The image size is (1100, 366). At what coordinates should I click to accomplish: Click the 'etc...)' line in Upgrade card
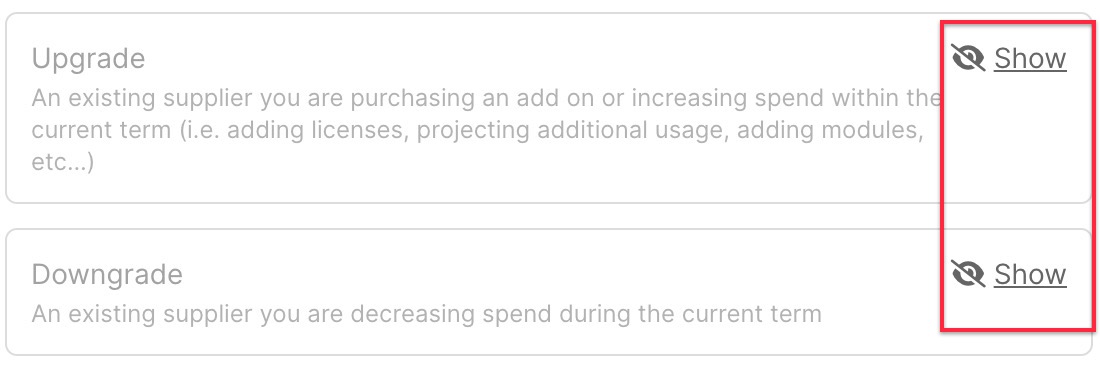(63, 163)
